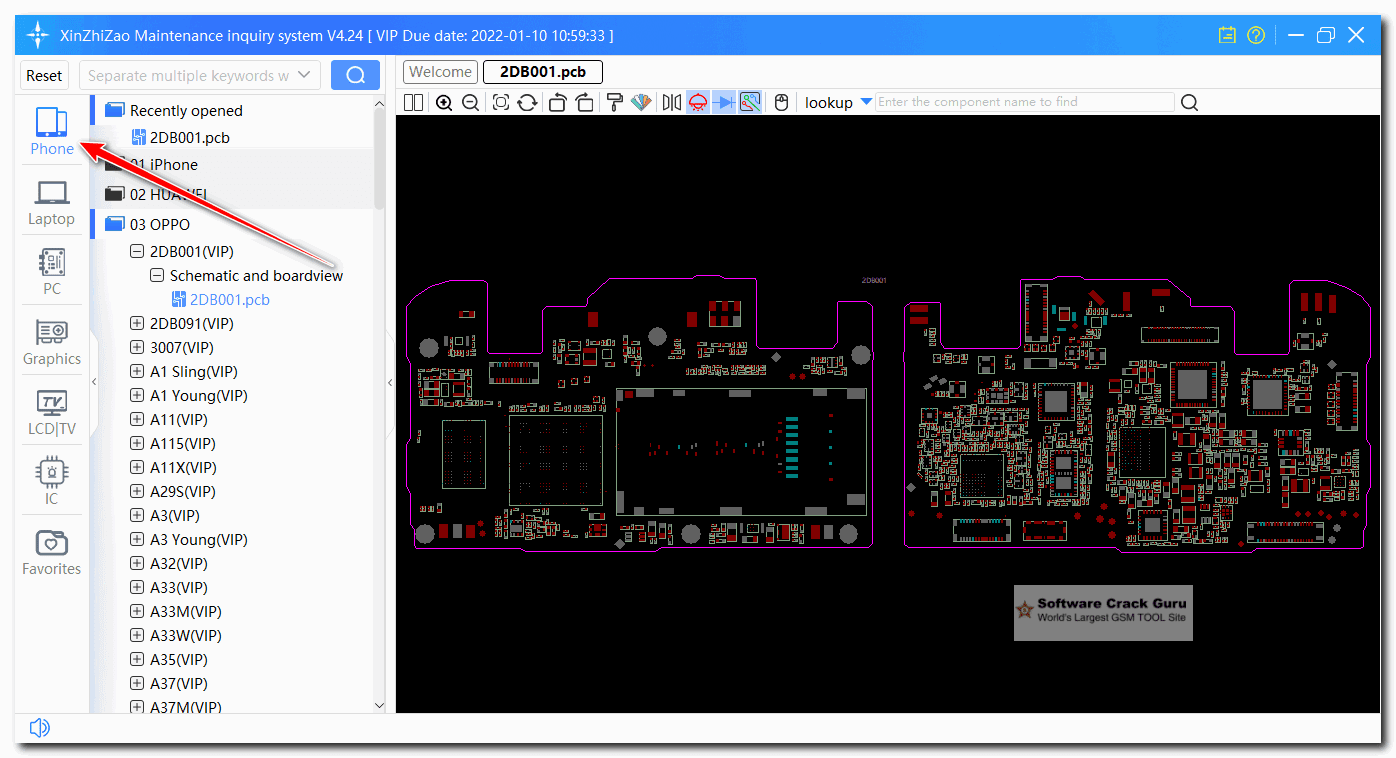This screenshot has width=1396, height=758.
Task: Open the paint roller tool
Action: click(614, 102)
